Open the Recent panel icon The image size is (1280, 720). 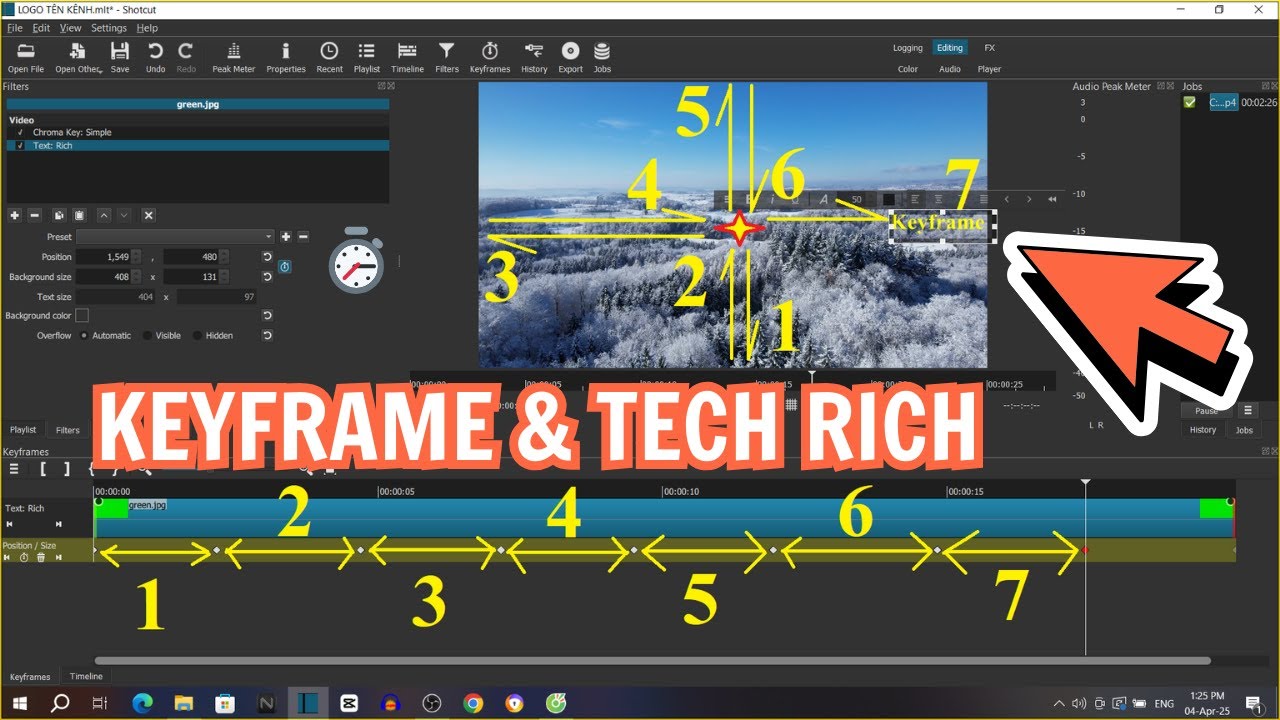click(x=329, y=51)
